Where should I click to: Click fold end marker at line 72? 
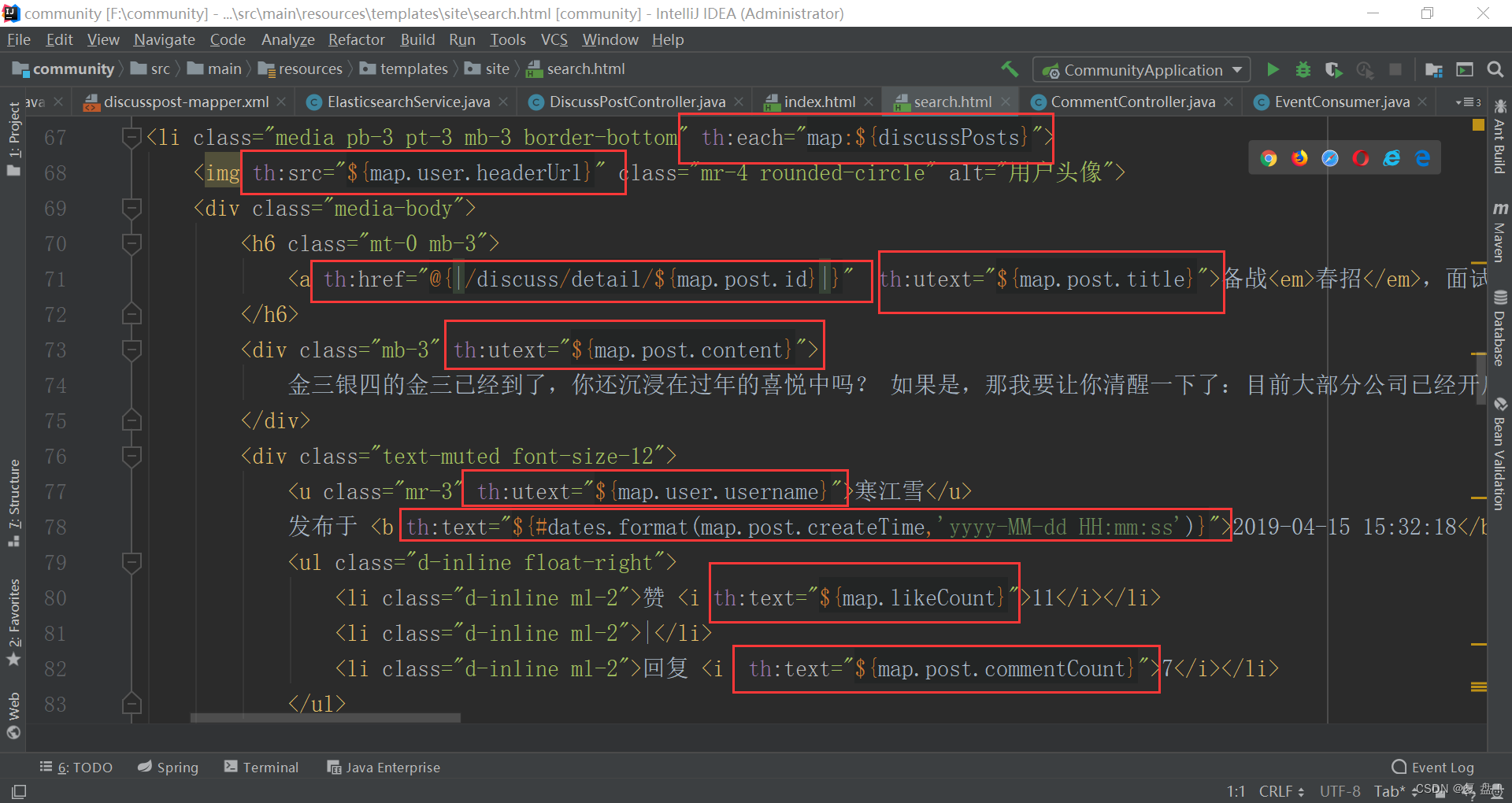click(132, 315)
